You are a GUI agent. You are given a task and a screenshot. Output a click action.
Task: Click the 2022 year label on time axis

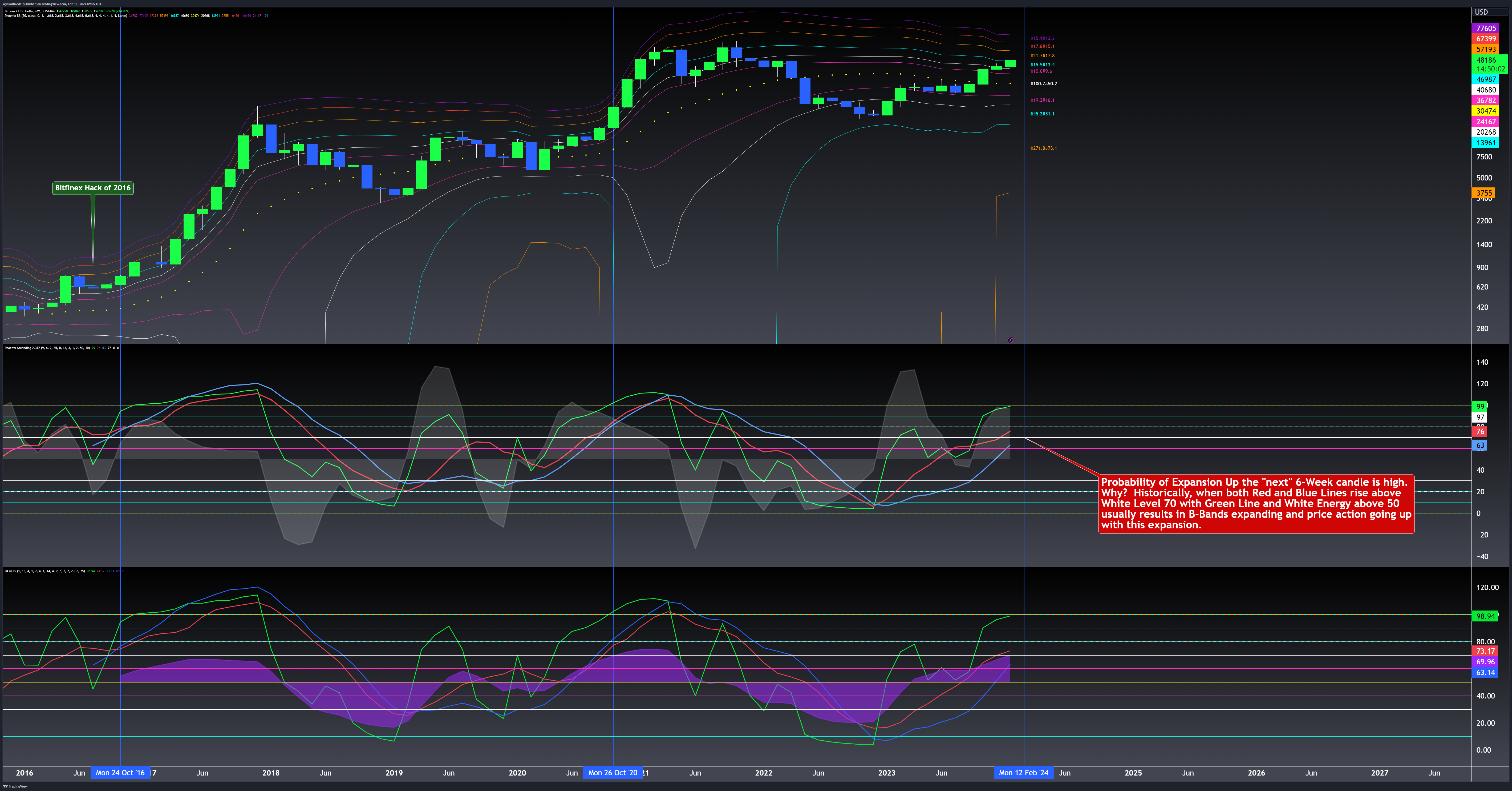tap(764, 773)
